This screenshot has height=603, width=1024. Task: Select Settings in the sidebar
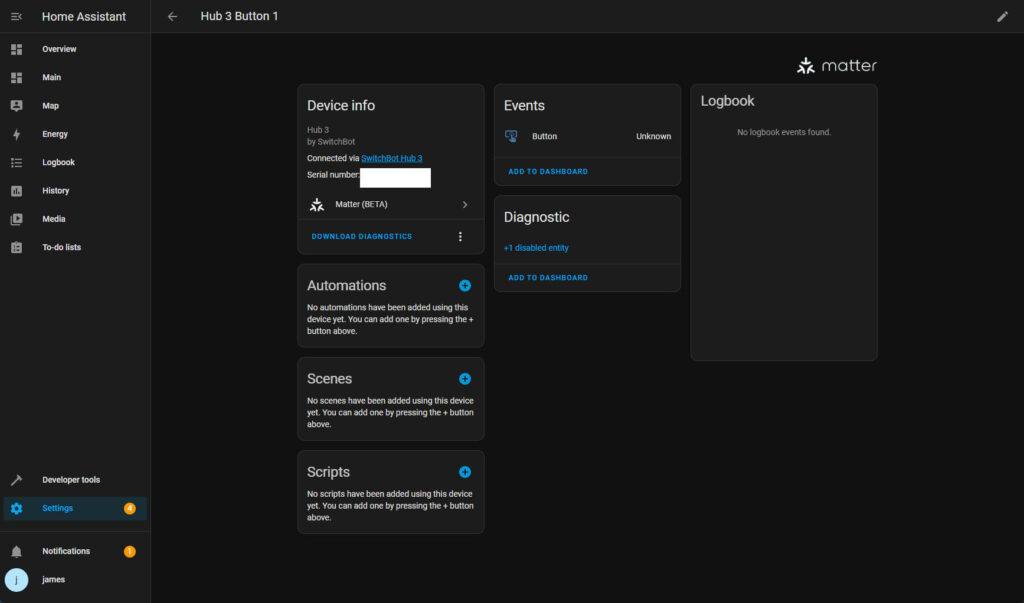57,508
